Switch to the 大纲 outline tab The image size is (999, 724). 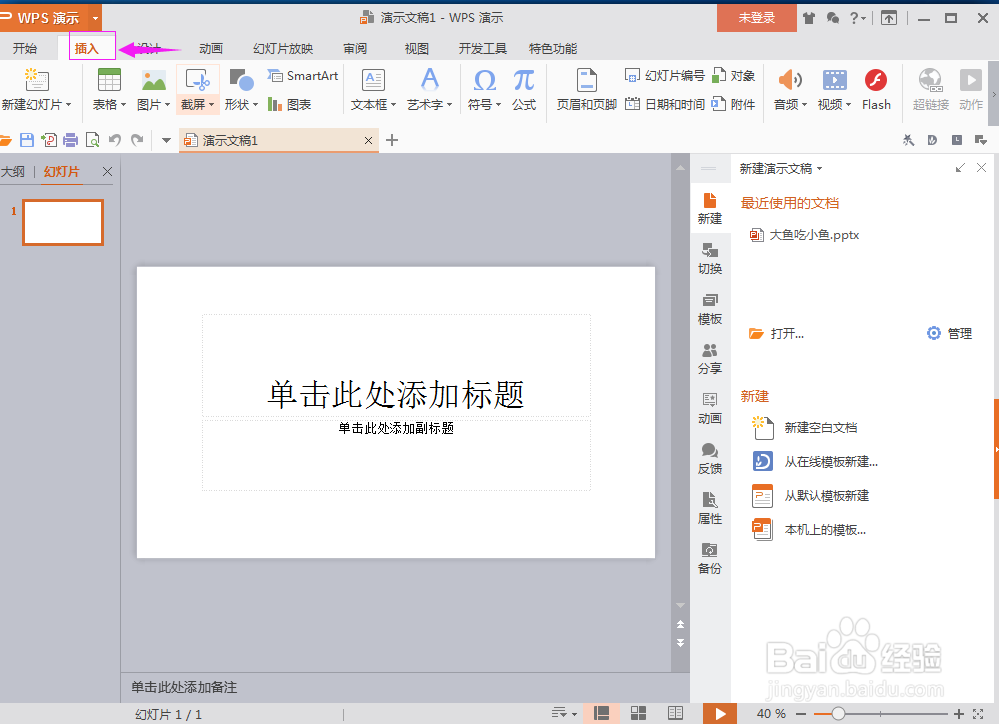coord(13,171)
